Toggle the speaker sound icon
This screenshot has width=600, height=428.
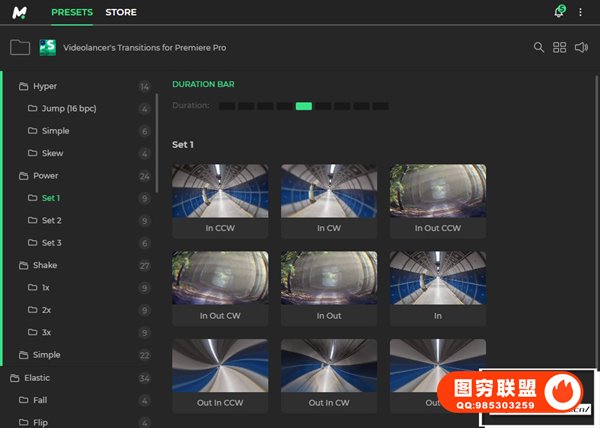[x=581, y=47]
